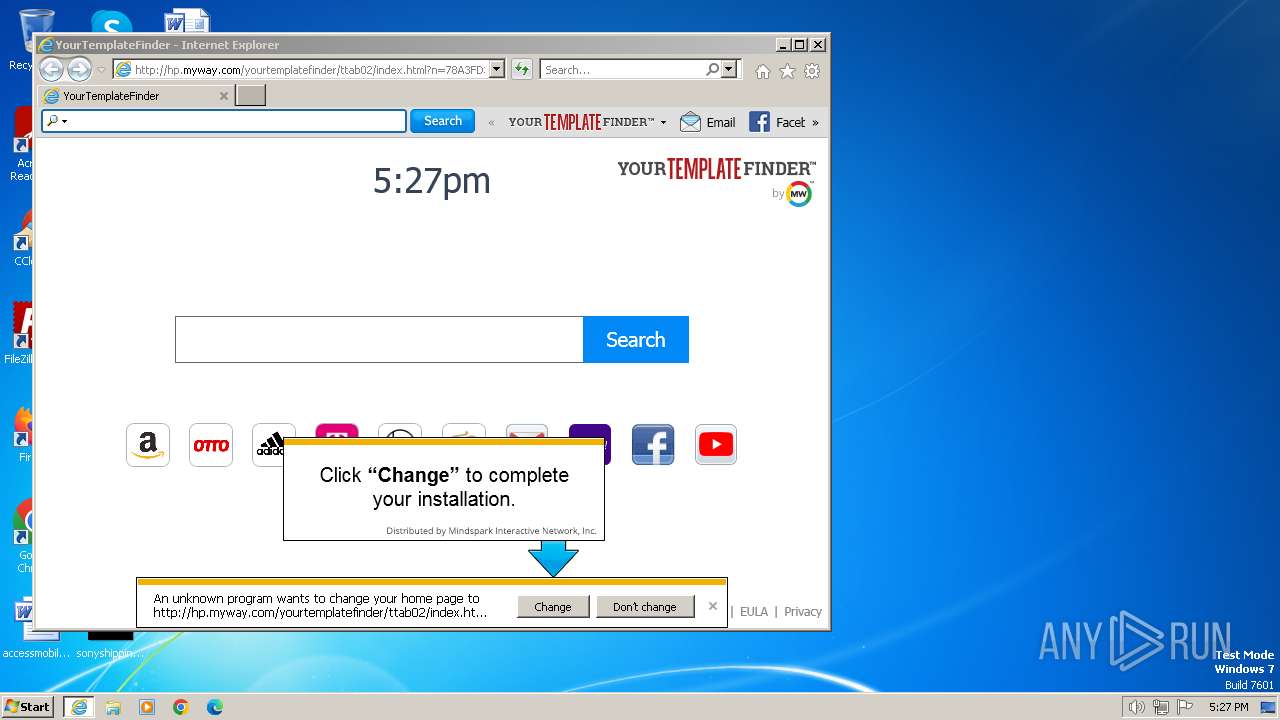The width and height of the screenshot is (1280, 720).
Task: Select the sonyshippin desktop file
Action: (110, 645)
